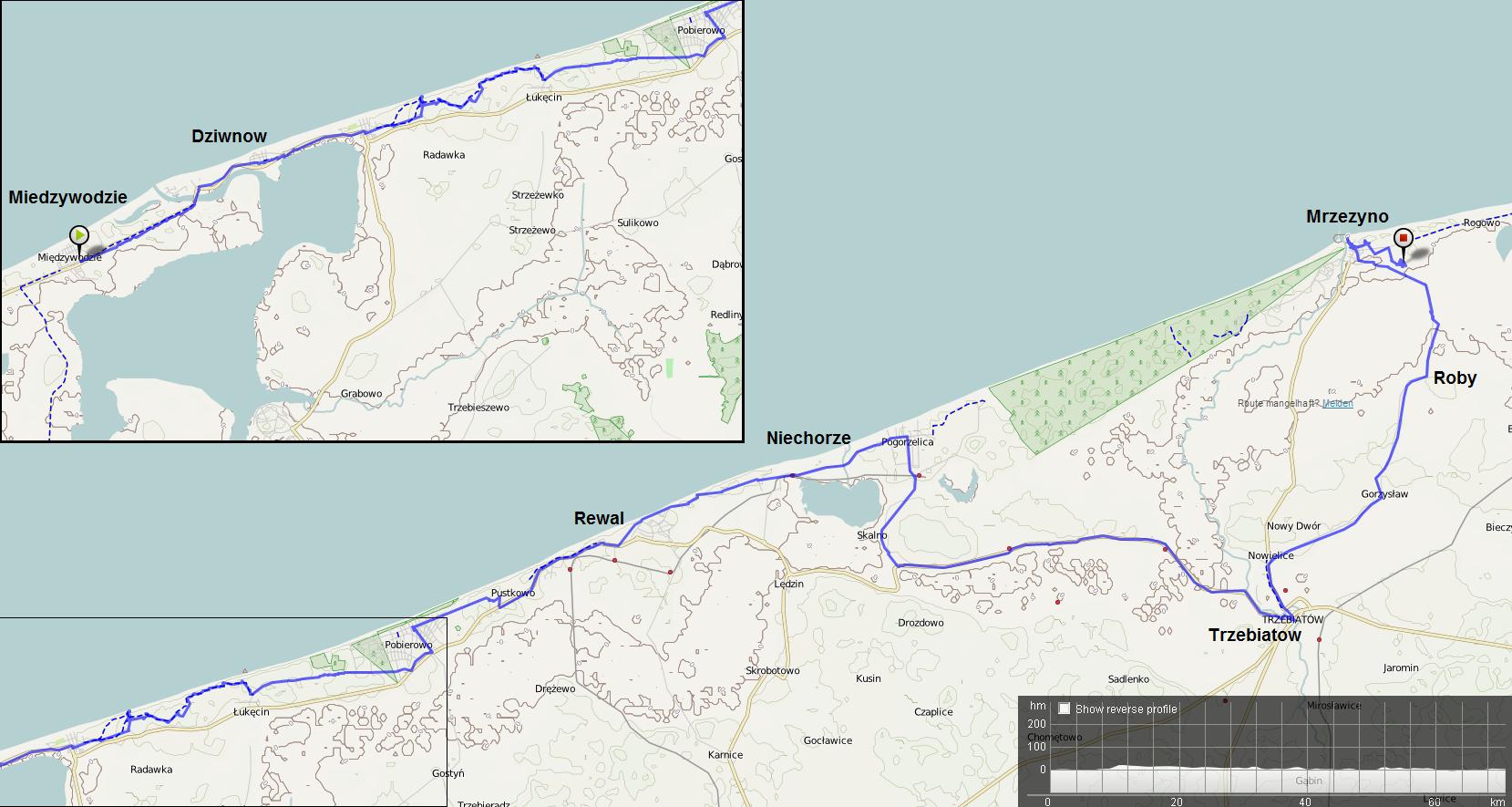Click the Skalno place name
1512x807 pixels.
(872, 535)
